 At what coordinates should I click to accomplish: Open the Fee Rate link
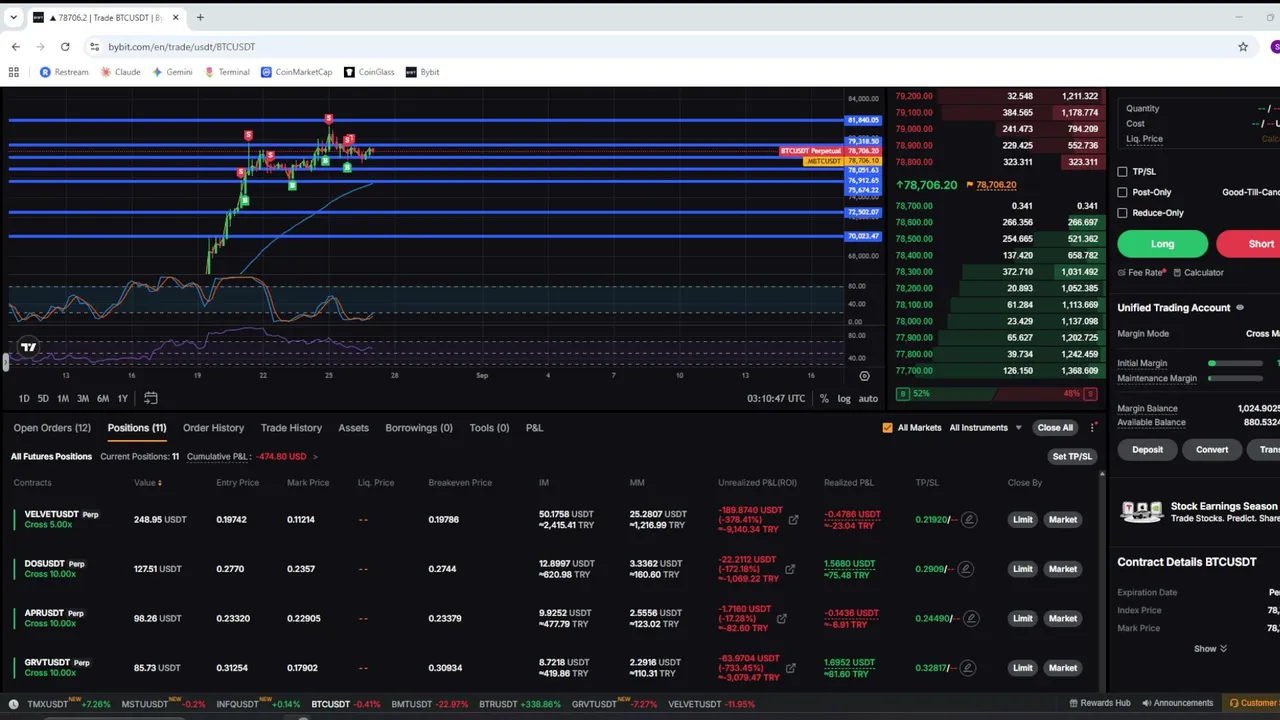[1143, 272]
